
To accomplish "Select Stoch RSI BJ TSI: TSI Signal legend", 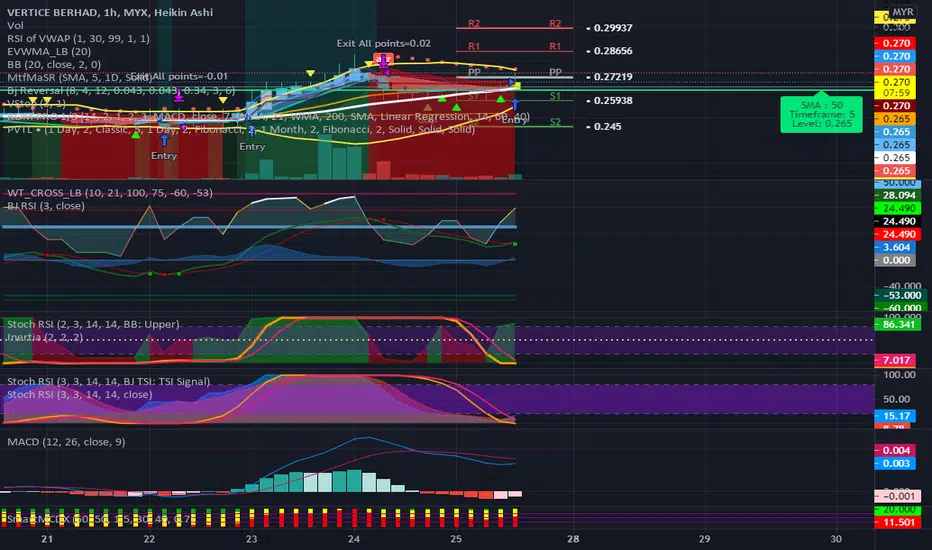I will [109, 381].
